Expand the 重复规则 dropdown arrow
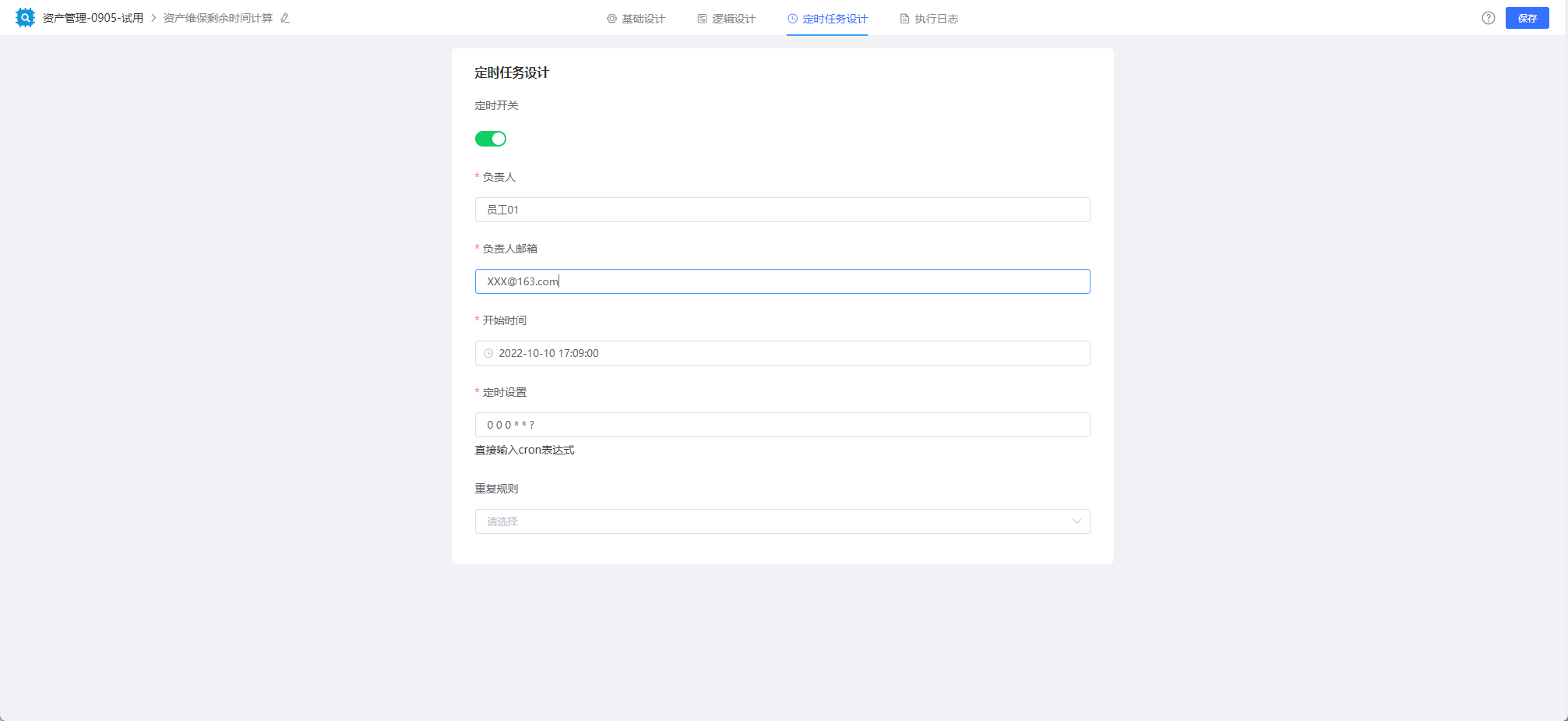The width and height of the screenshot is (1568, 721). point(1076,521)
